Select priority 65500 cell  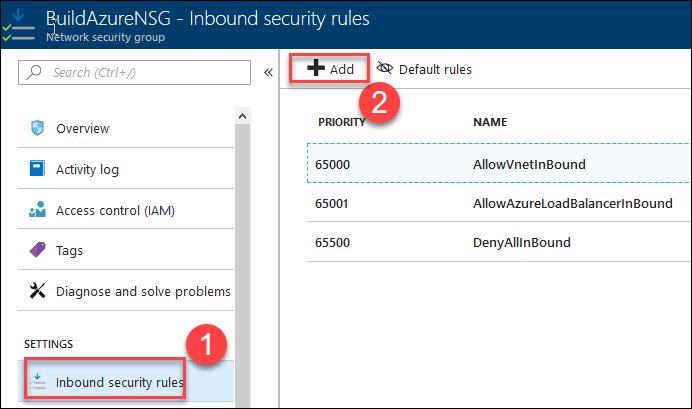click(332, 242)
